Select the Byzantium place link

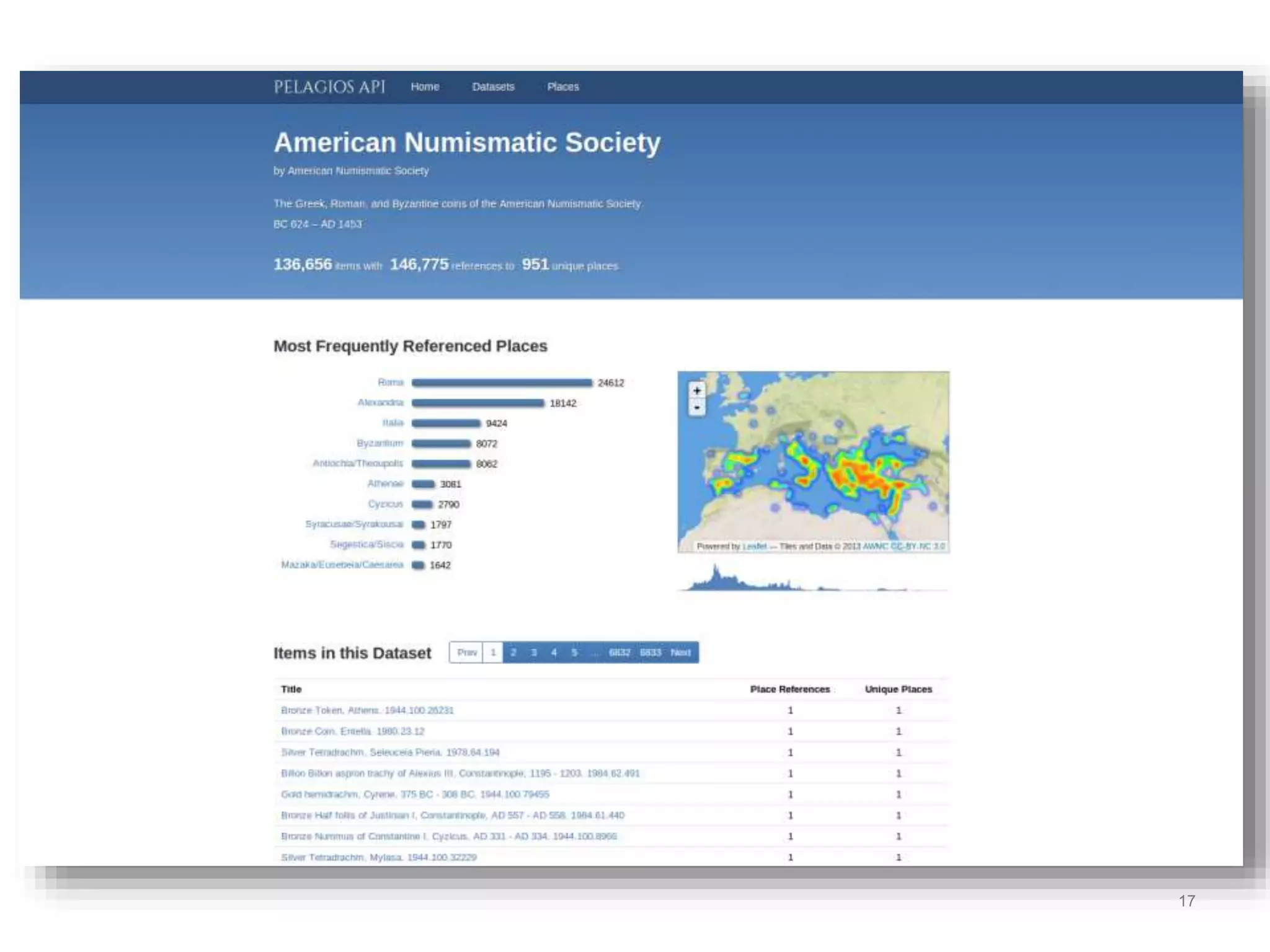pyautogui.click(x=380, y=443)
